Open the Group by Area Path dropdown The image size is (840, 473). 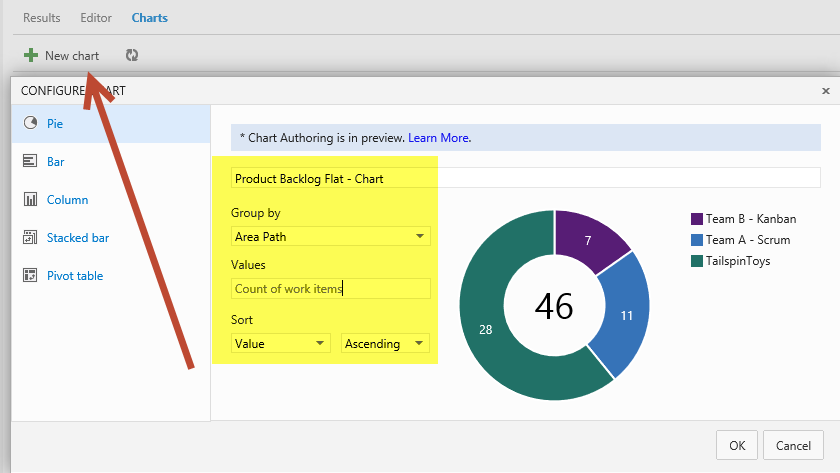tap(330, 237)
